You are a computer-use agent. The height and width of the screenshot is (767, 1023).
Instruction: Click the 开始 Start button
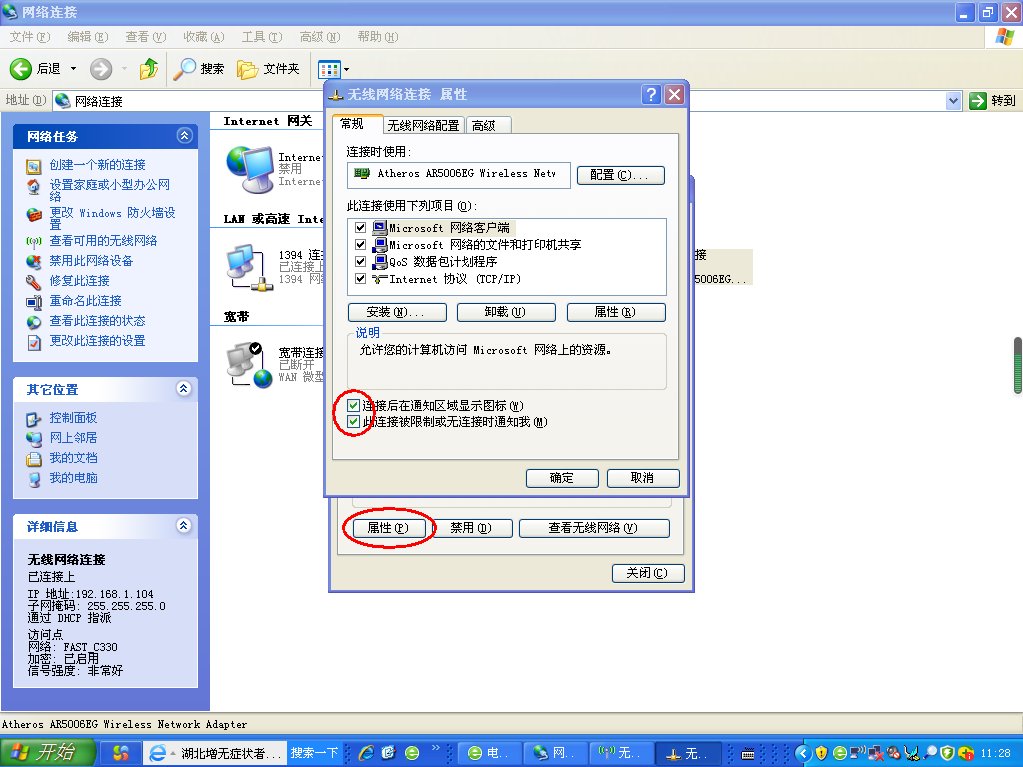pos(48,753)
